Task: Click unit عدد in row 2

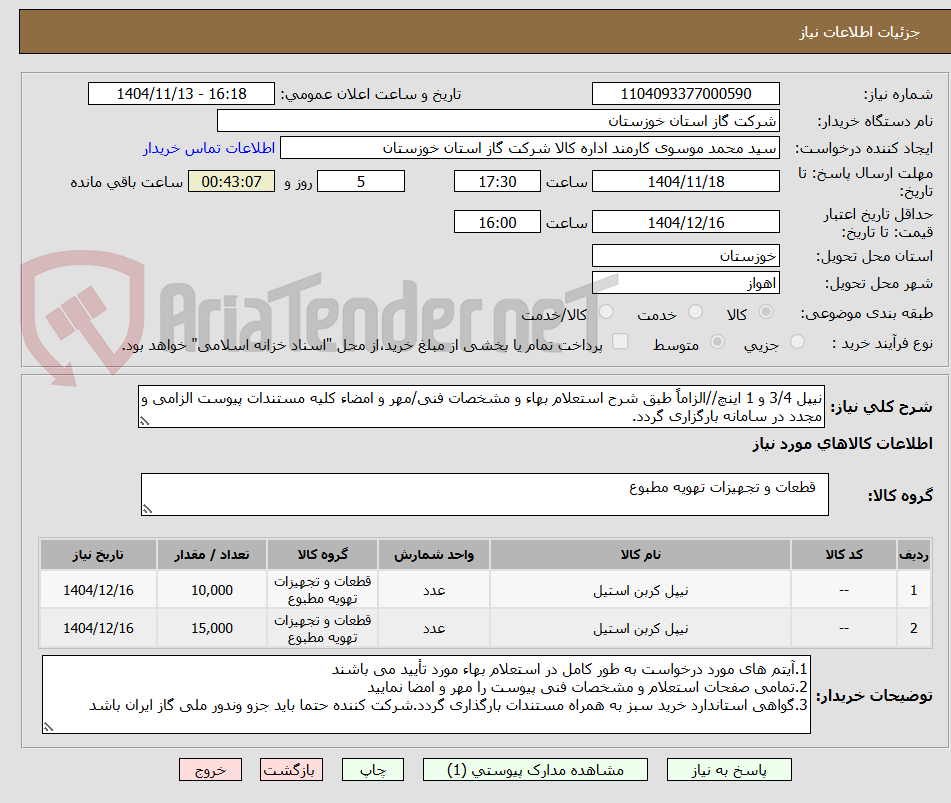Action: point(434,628)
